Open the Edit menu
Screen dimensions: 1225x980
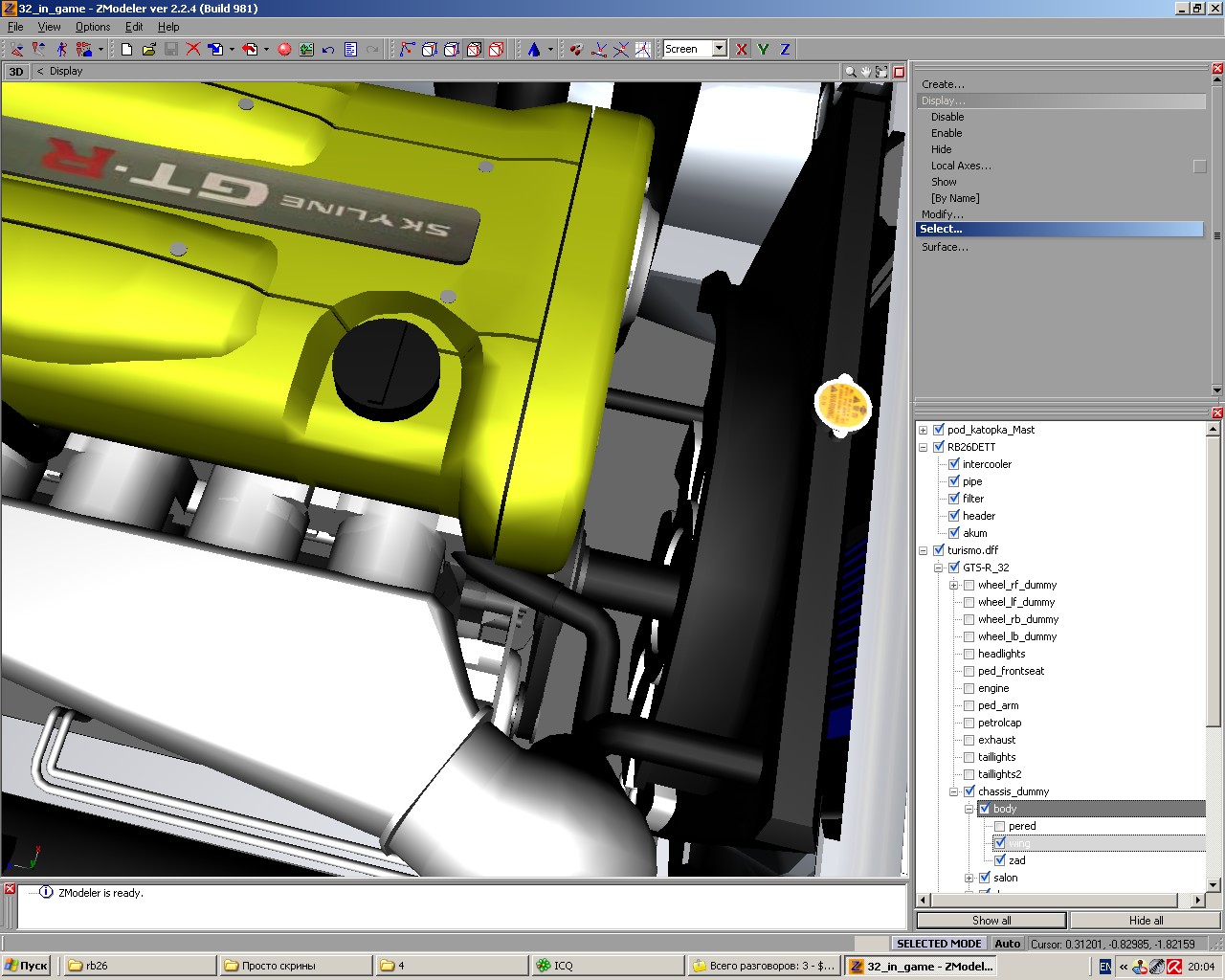click(134, 27)
